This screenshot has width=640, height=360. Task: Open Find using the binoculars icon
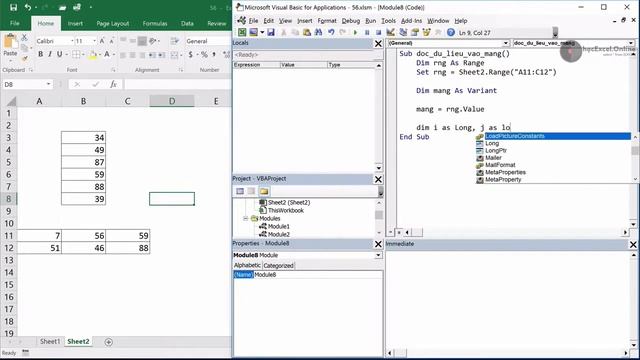[318, 32]
